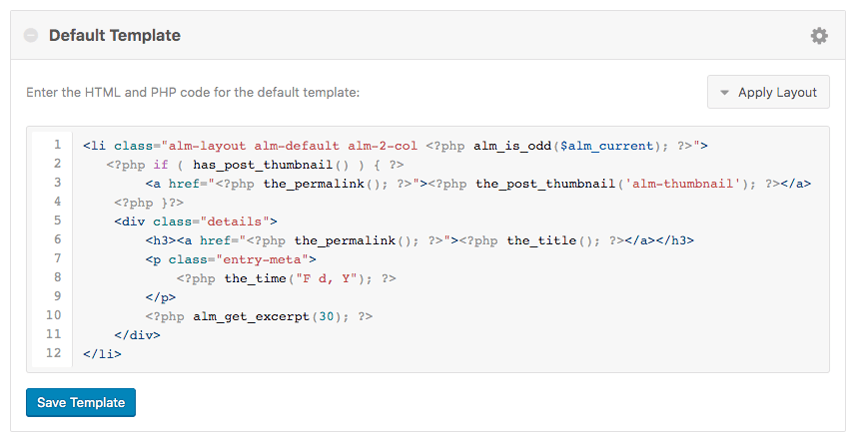Click the closing </li> tag on line 12
856x442 pixels.
click(102, 354)
